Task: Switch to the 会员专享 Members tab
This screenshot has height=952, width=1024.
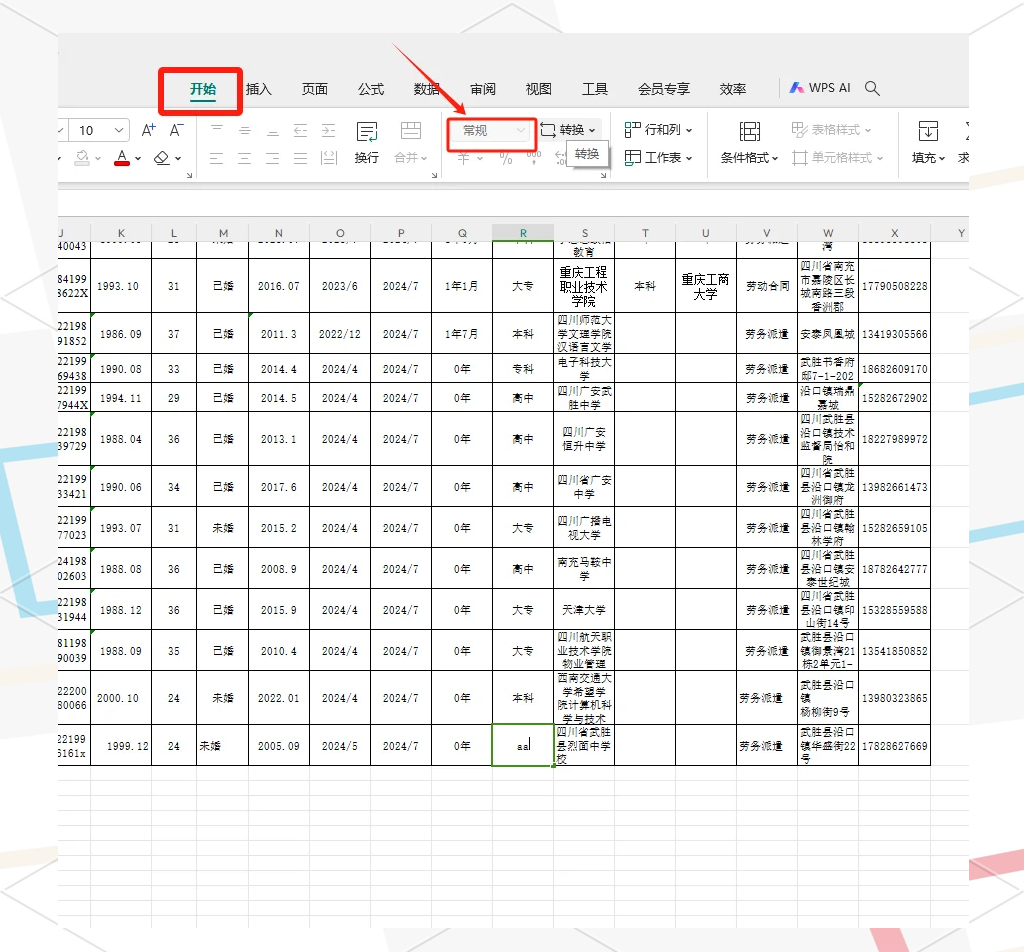Action: [664, 89]
